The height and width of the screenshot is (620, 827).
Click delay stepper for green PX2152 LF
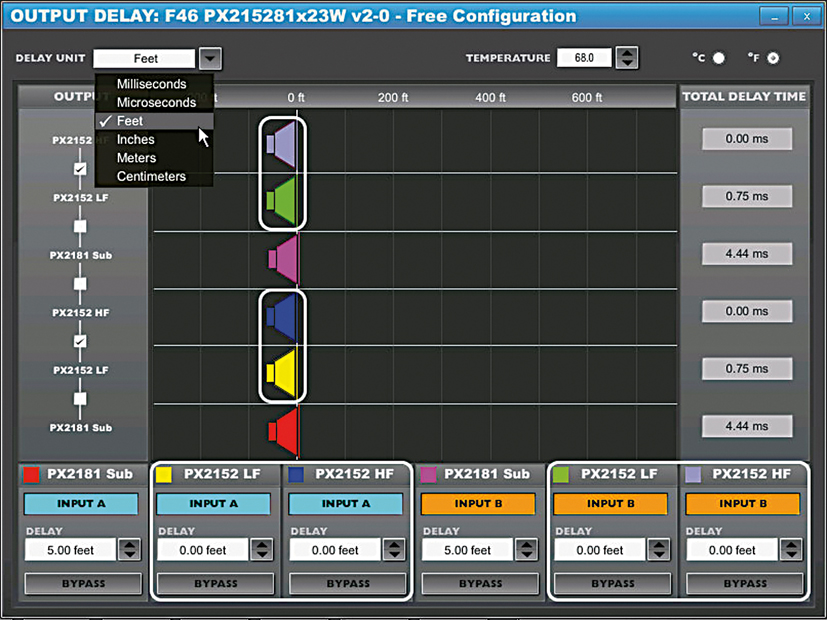[659, 550]
